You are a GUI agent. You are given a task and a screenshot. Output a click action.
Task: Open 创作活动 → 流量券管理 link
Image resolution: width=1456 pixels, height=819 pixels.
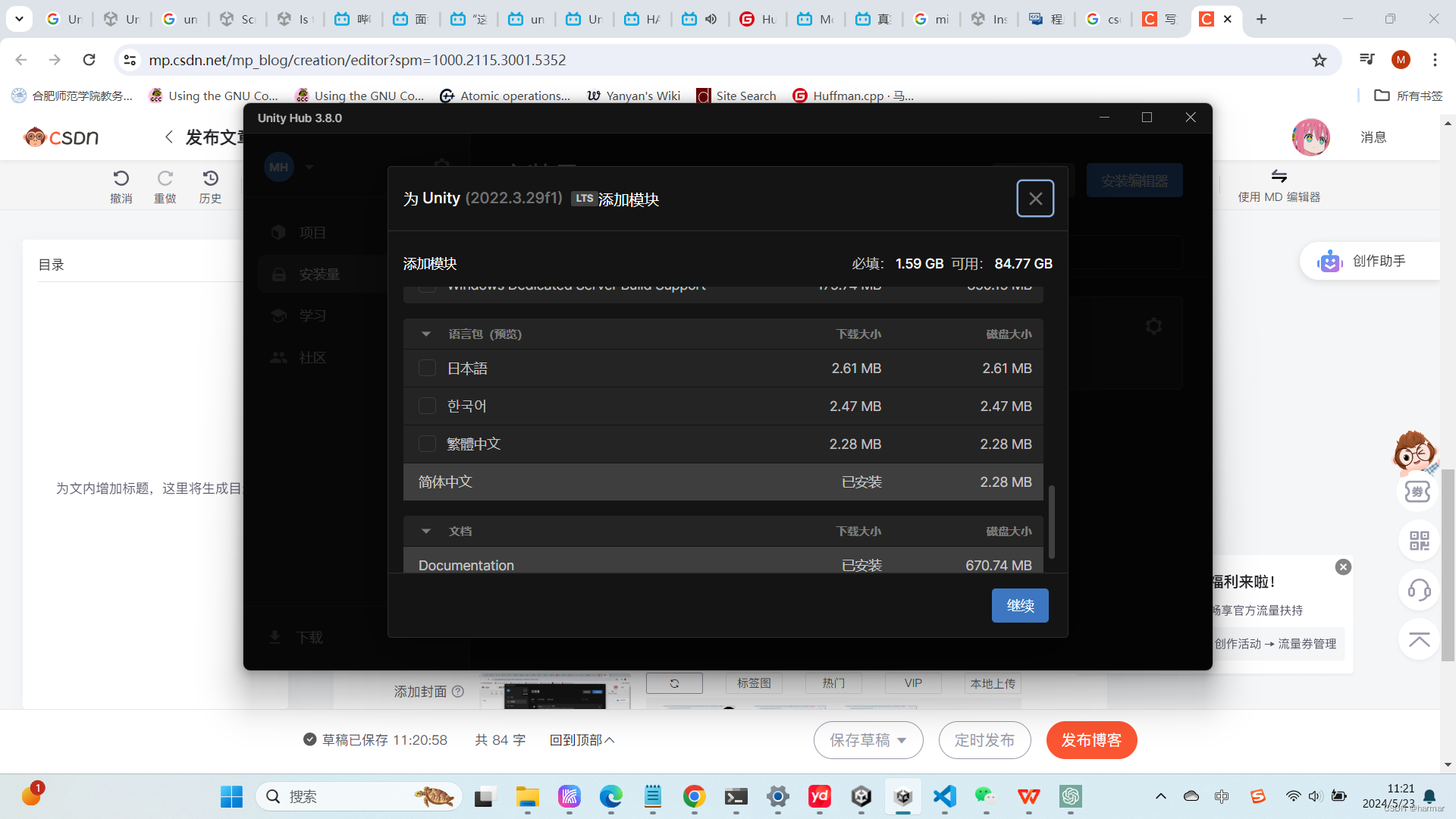pos(1276,644)
